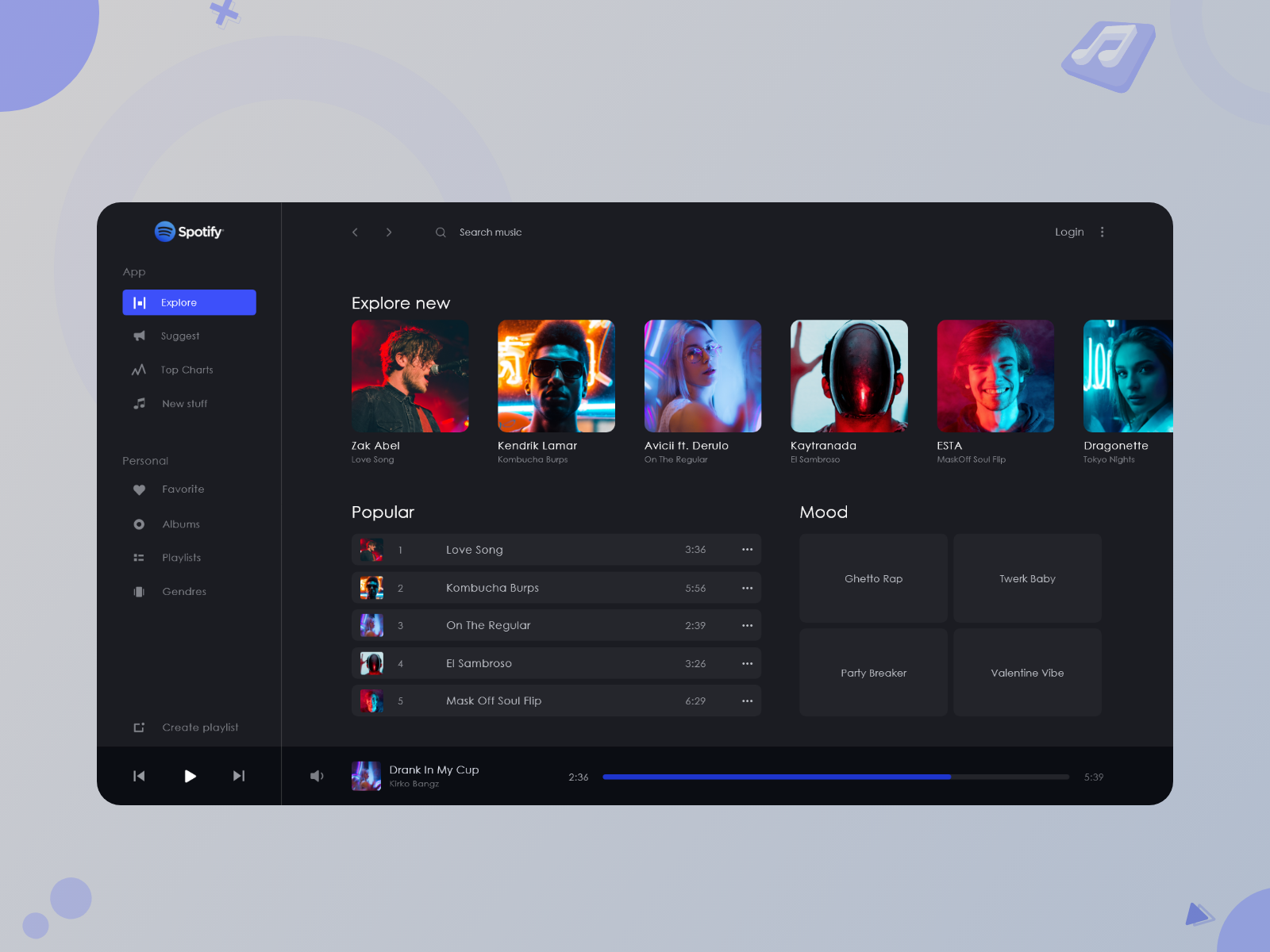Click the Kirko Bangz artist name
Screen dimensions: 1270x952
pos(414,784)
